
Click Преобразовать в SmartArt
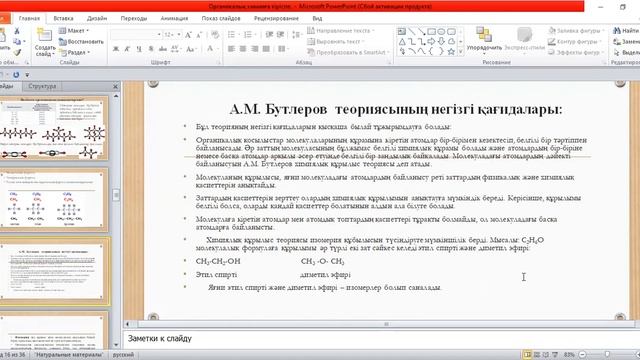point(348,52)
